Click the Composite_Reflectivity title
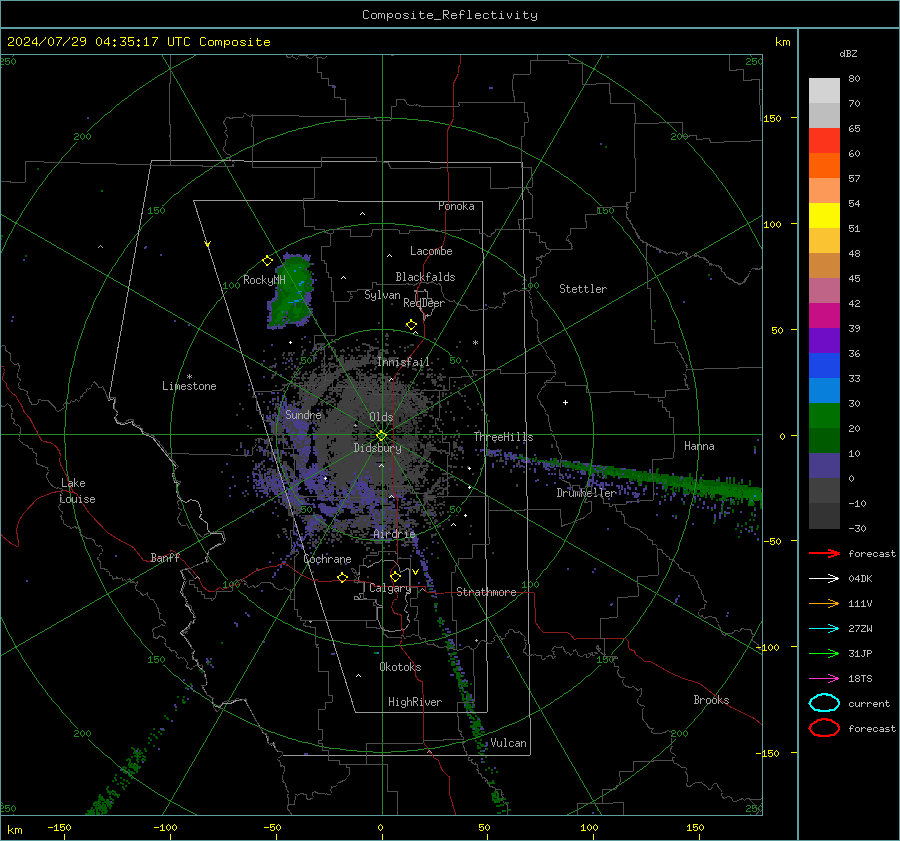 (x=450, y=15)
